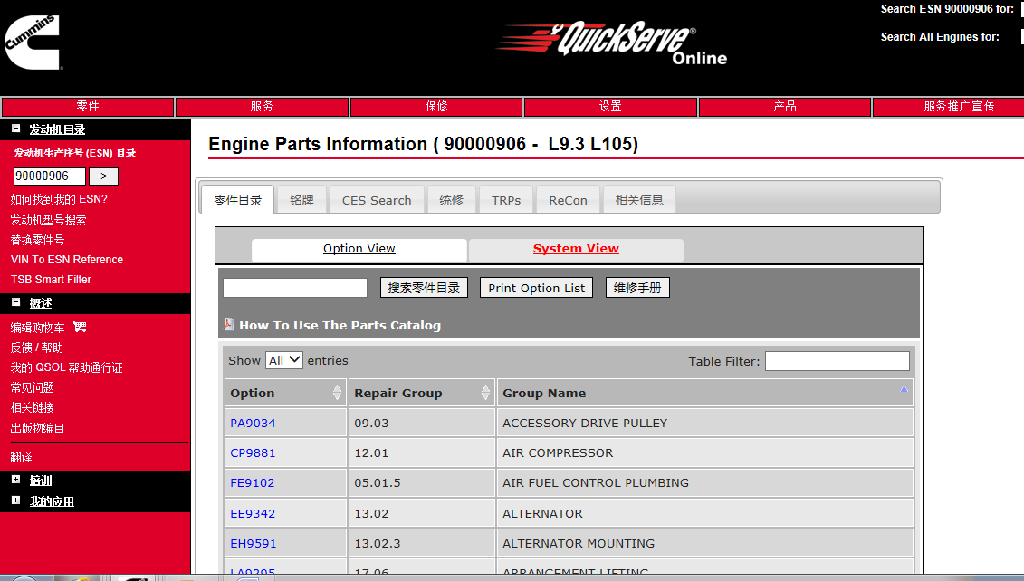The image size is (1024, 581).
Task: Select repair group cell 05.01.5
Action: [421, 483]
